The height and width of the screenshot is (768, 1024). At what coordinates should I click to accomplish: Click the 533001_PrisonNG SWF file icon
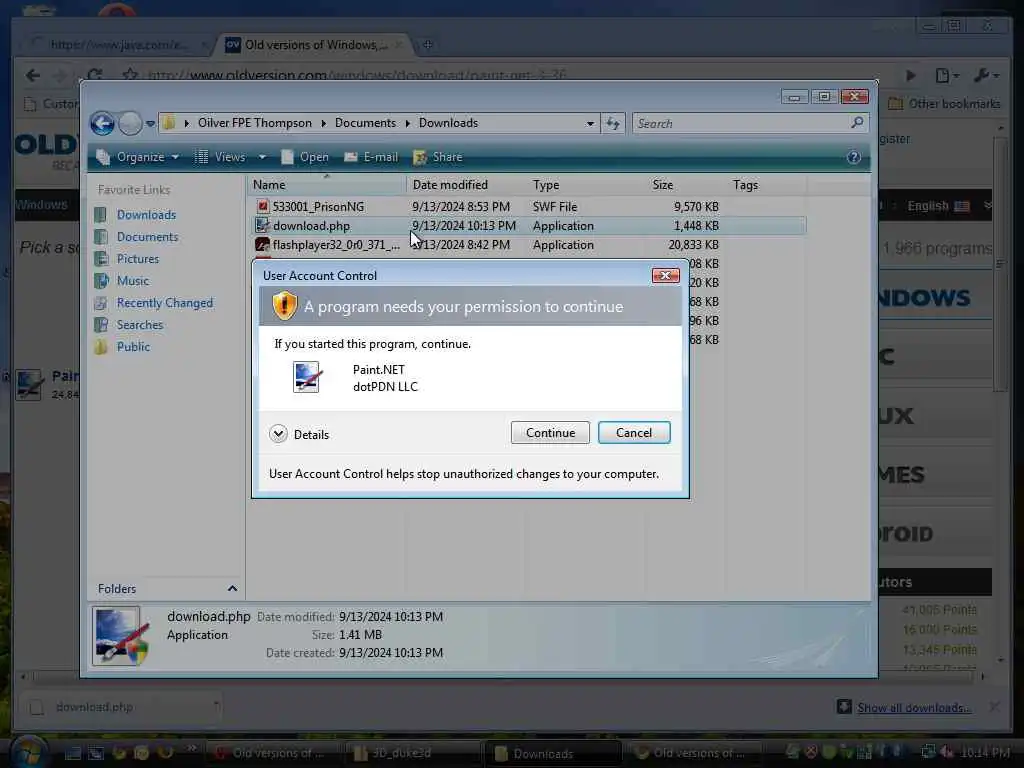tap(262, 206)
